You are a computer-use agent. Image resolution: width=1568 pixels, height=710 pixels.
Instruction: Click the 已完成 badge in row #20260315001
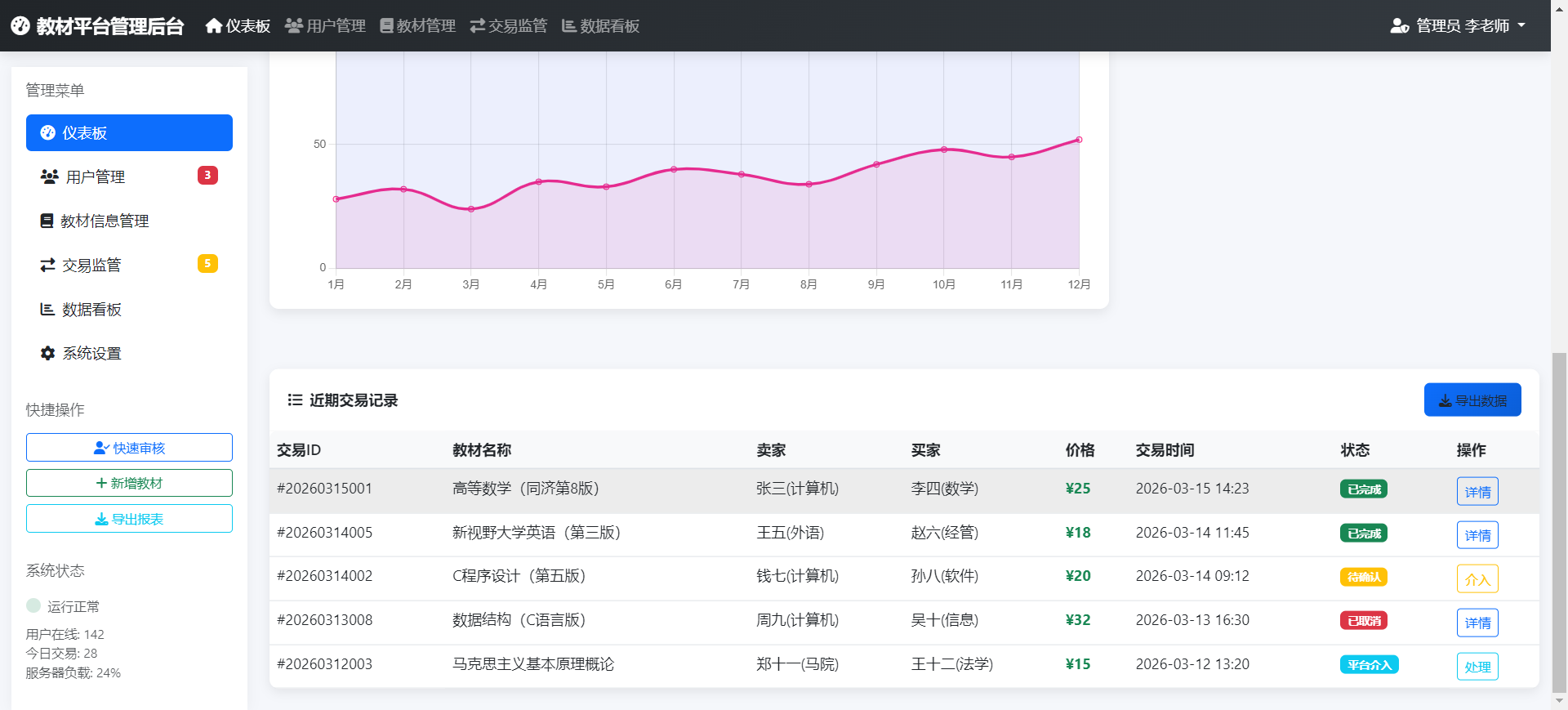point(1364,489)
